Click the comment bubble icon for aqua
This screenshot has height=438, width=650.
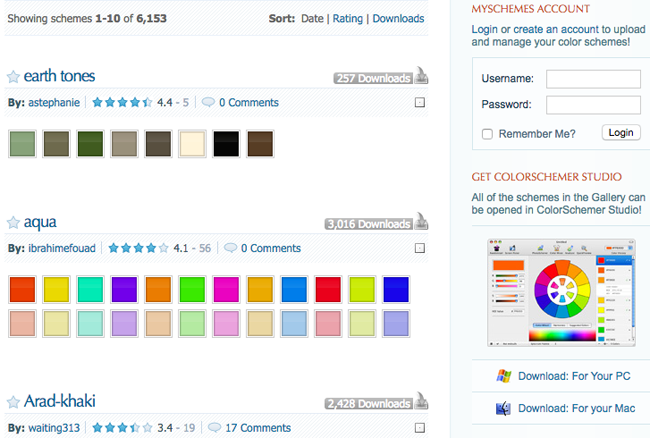pos(231,248)
